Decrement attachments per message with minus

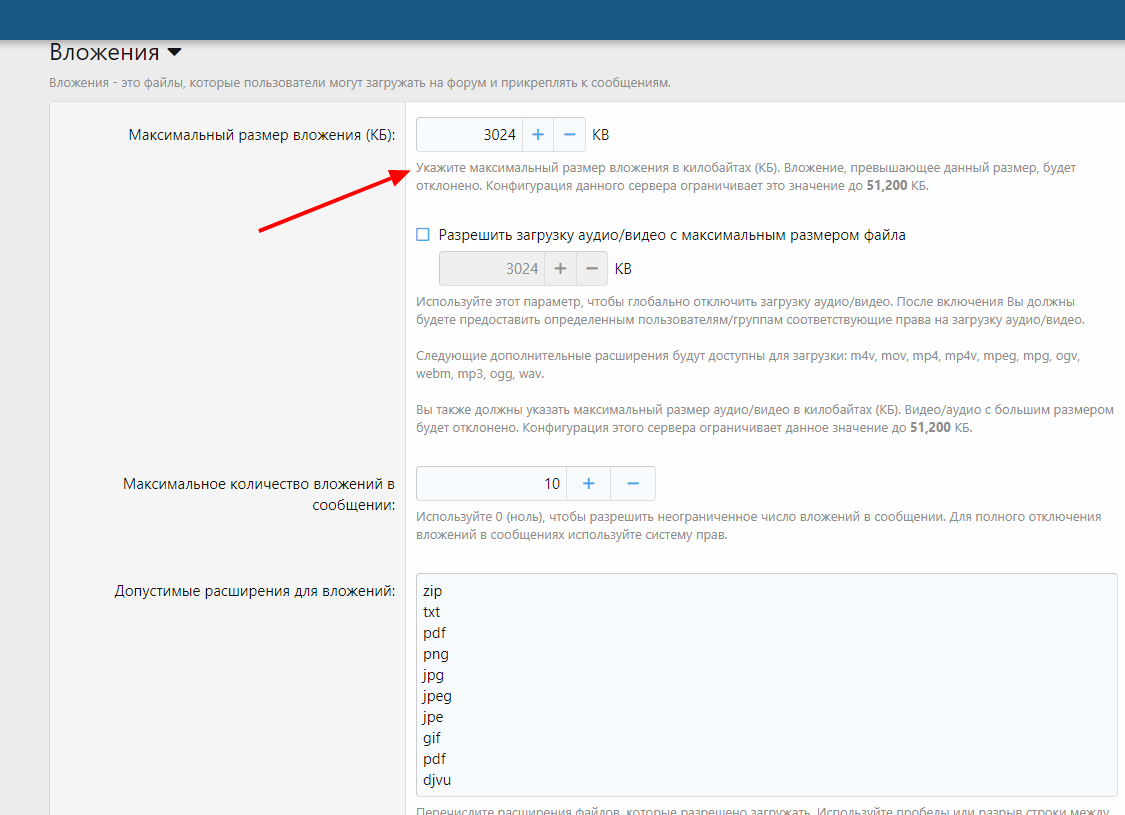click(633, 484)
